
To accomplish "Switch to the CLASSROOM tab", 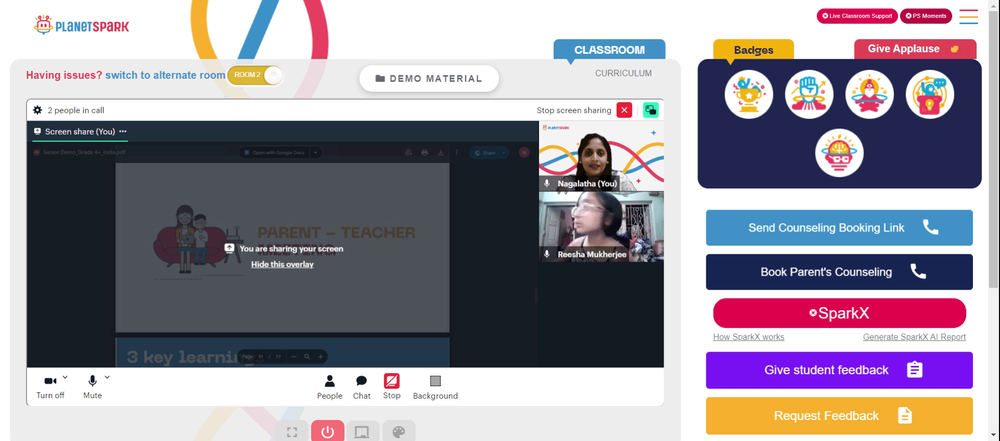I will (609, 50).
